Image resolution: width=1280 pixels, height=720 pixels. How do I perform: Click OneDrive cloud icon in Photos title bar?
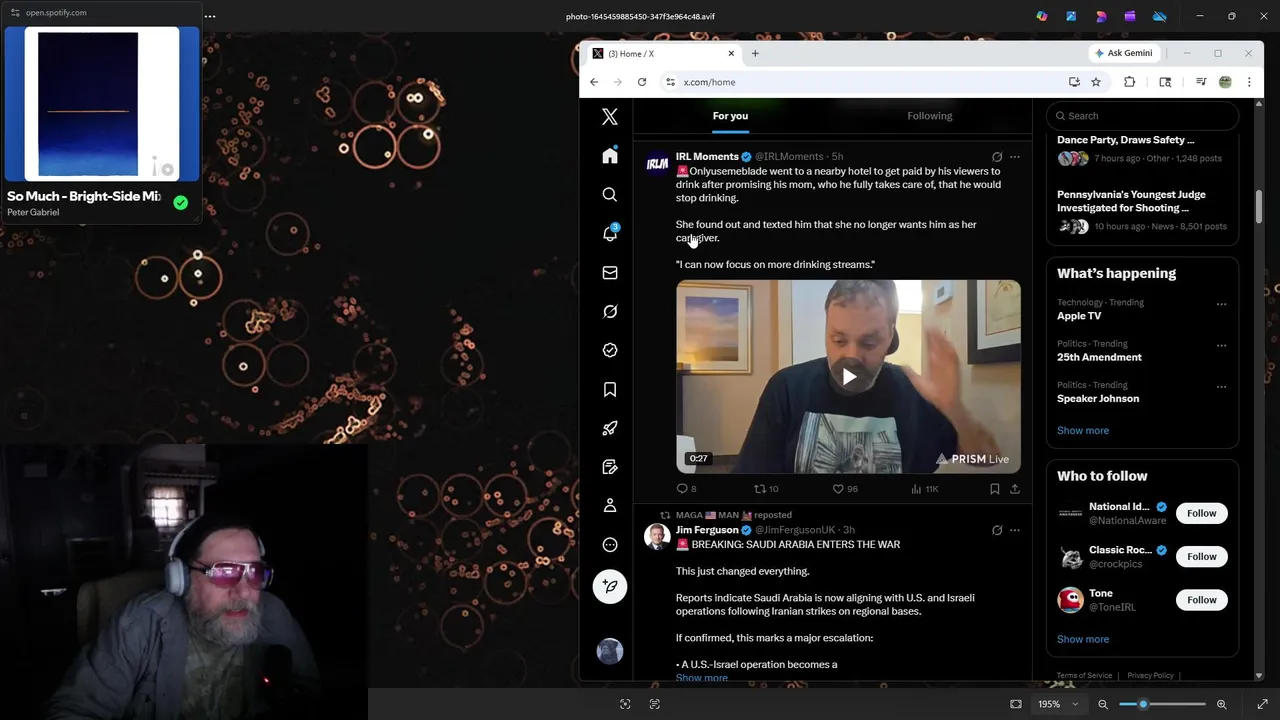pyautogui.click(x=1160, y=16)
